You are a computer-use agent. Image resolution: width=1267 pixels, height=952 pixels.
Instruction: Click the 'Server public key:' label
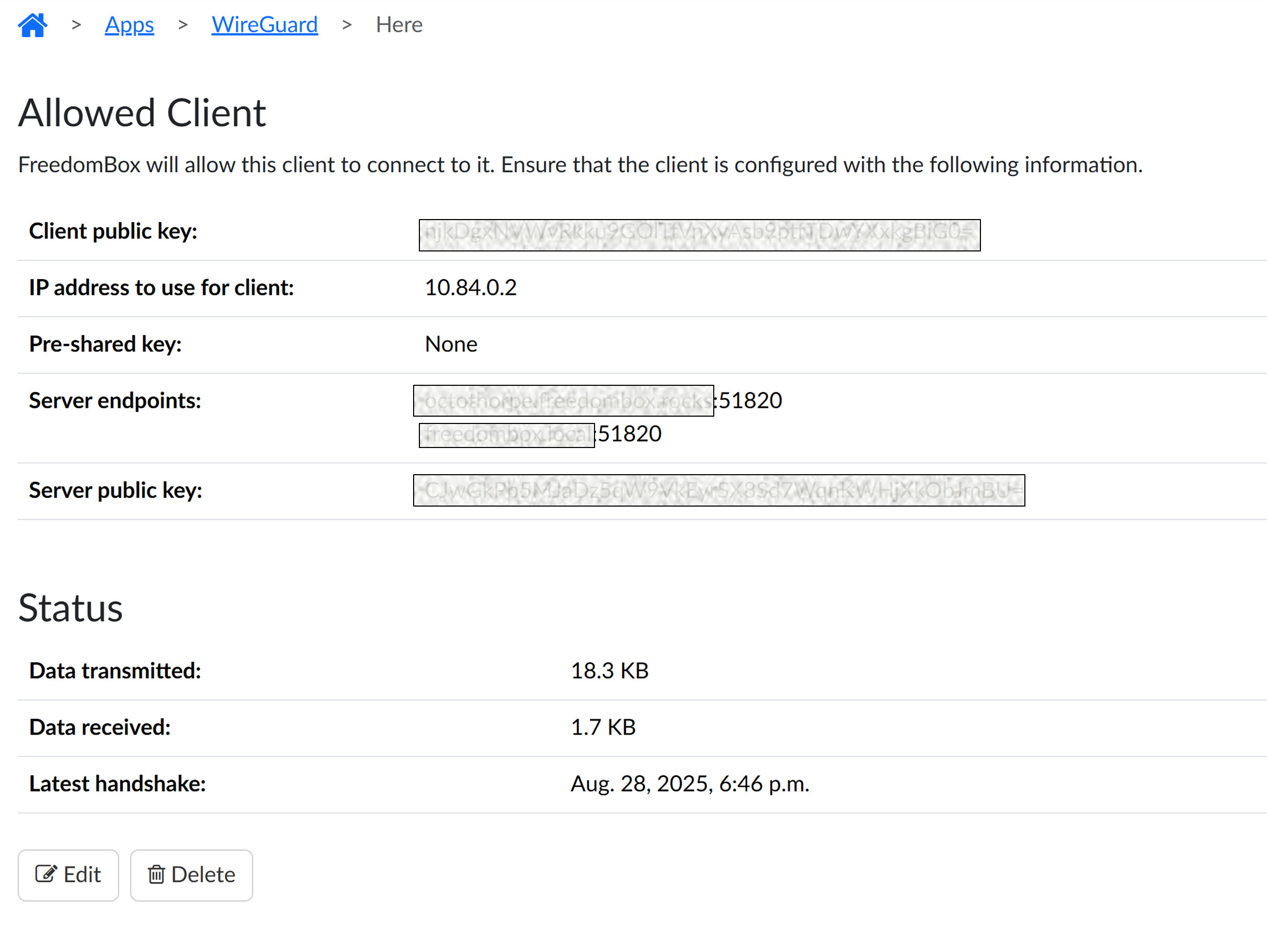[x=116, y=490]
